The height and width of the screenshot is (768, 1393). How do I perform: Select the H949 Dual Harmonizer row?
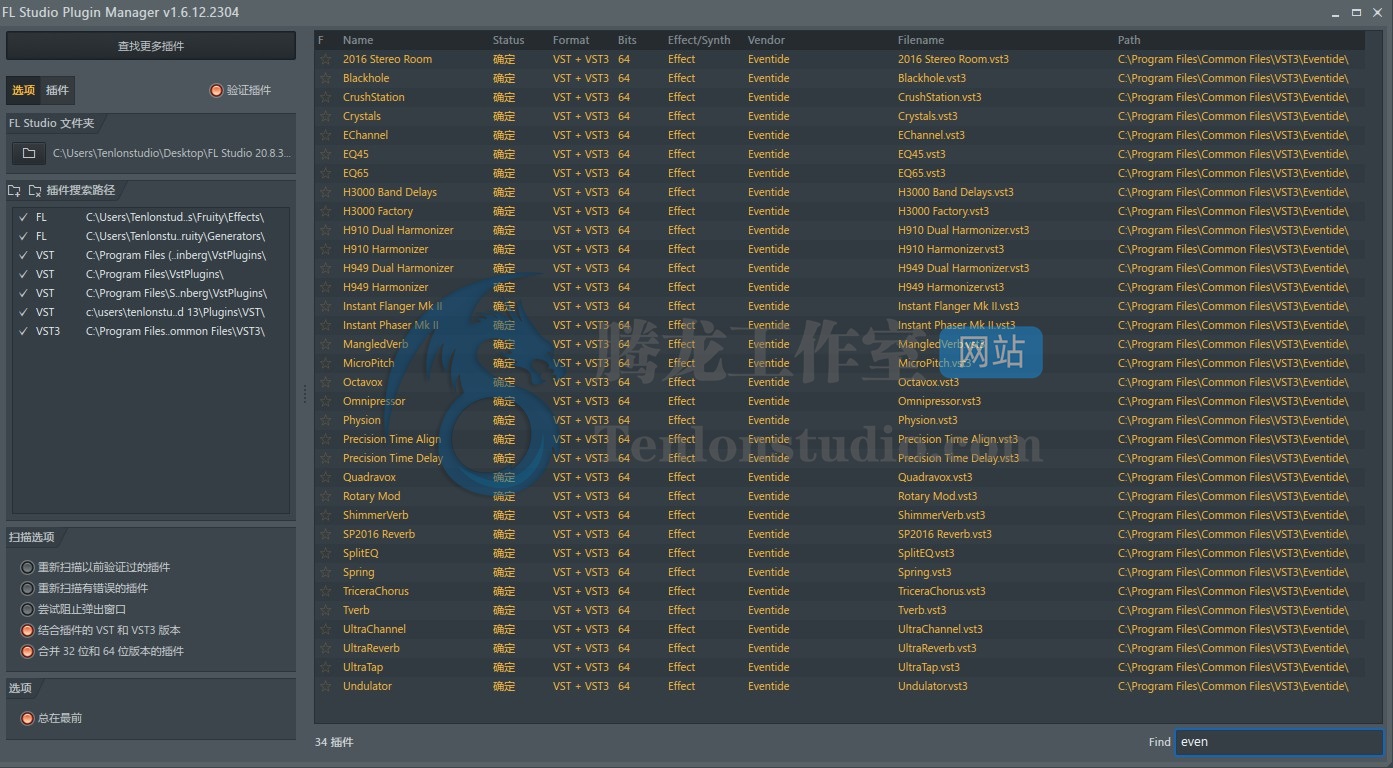(840, 268)
